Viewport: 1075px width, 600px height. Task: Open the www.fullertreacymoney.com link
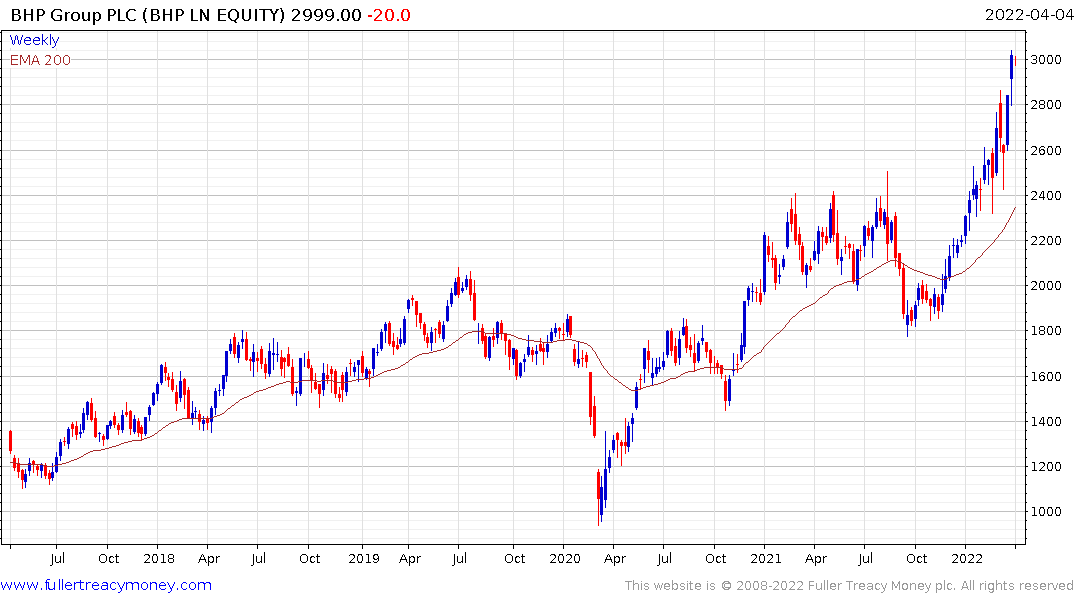coord(106,585)
